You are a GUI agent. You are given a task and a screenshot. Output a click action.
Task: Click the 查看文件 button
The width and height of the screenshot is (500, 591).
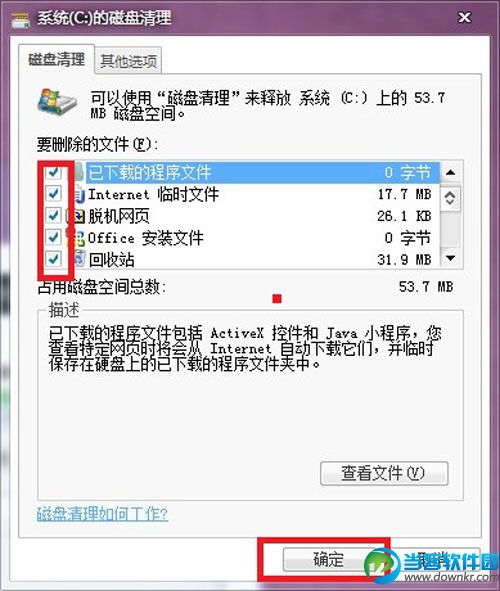point(384,473)
